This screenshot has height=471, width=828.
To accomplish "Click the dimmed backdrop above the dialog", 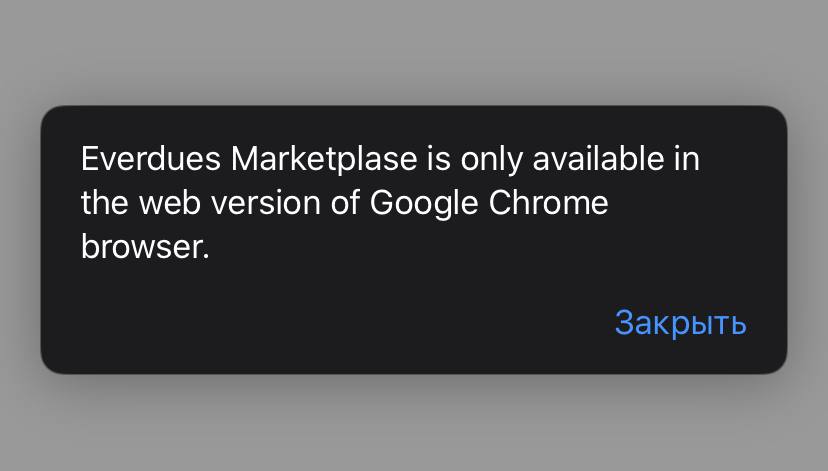I will coord(414,50).
